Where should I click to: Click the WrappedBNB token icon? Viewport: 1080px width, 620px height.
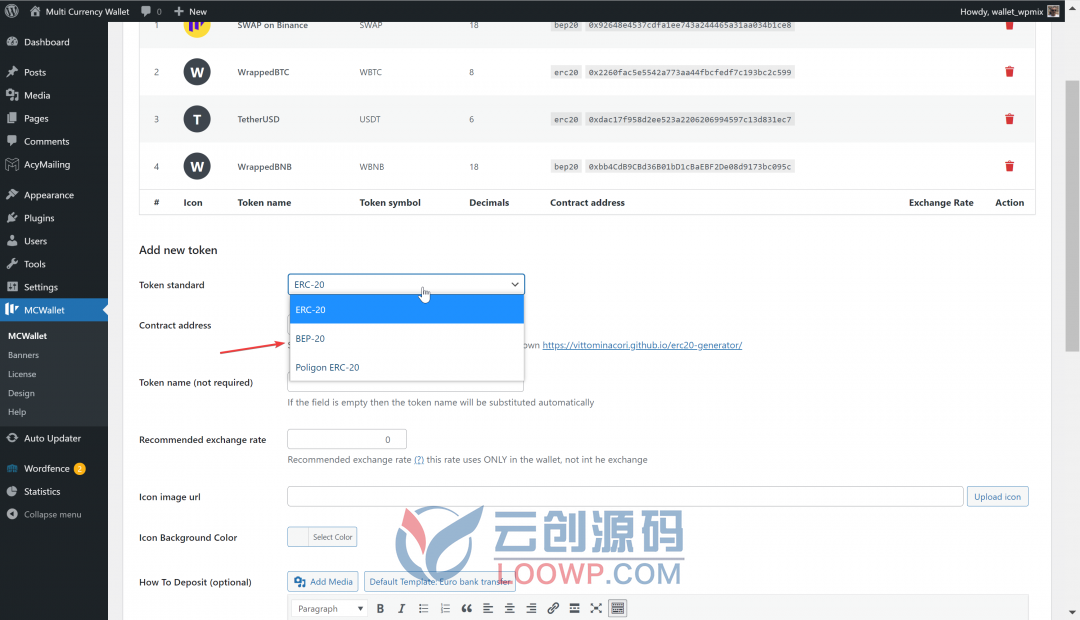tap(197, 166)
